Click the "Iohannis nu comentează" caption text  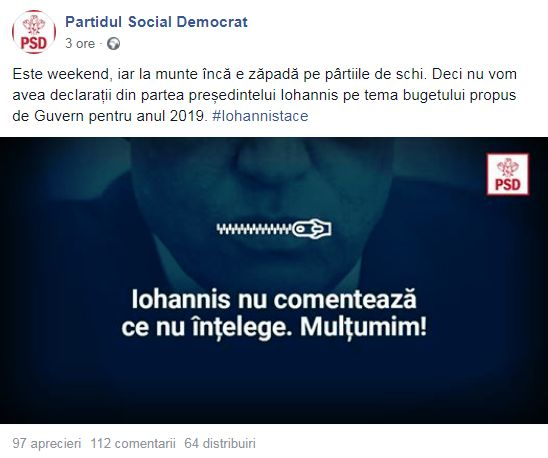pos(274,299)
